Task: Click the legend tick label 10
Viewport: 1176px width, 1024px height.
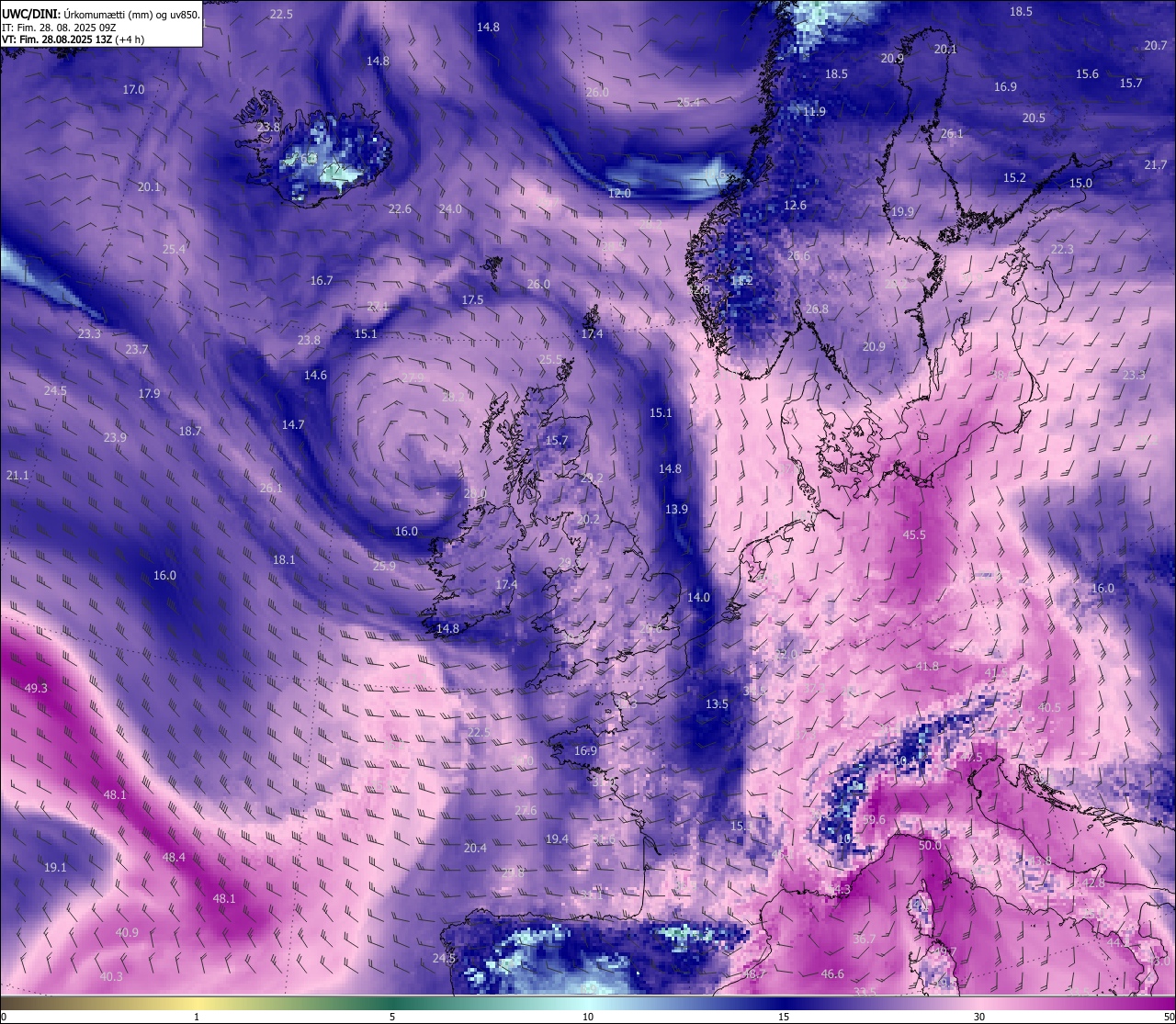Action: [588, 1017]
